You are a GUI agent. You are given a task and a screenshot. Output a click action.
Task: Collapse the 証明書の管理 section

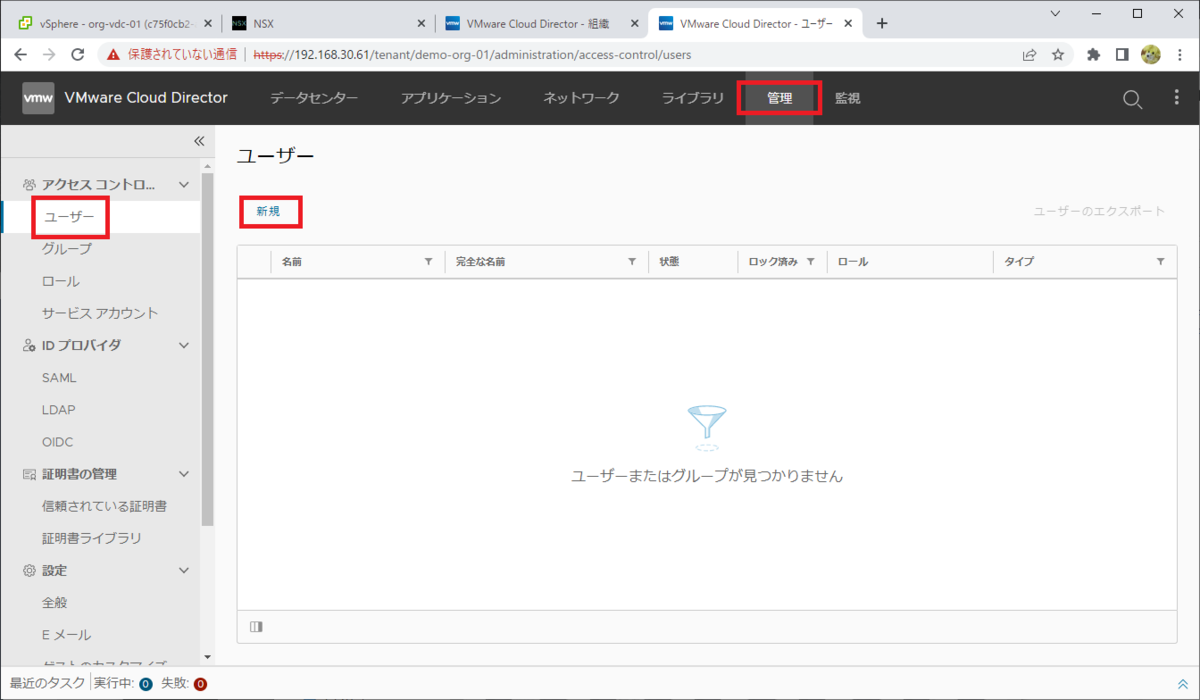tap(184, 474)
